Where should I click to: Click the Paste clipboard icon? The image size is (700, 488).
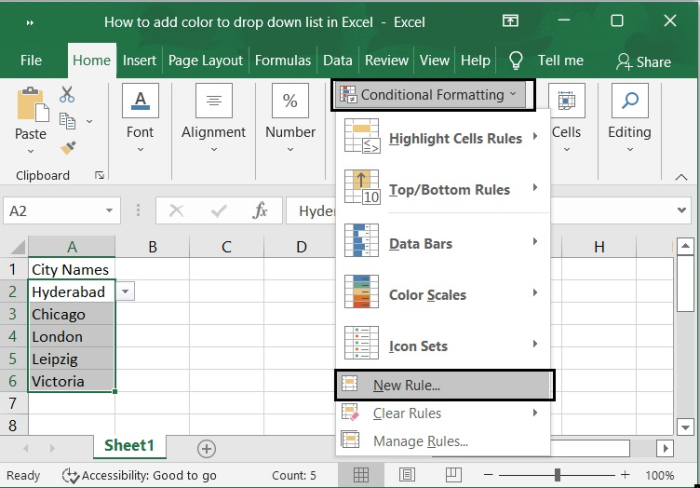point(31,105)
